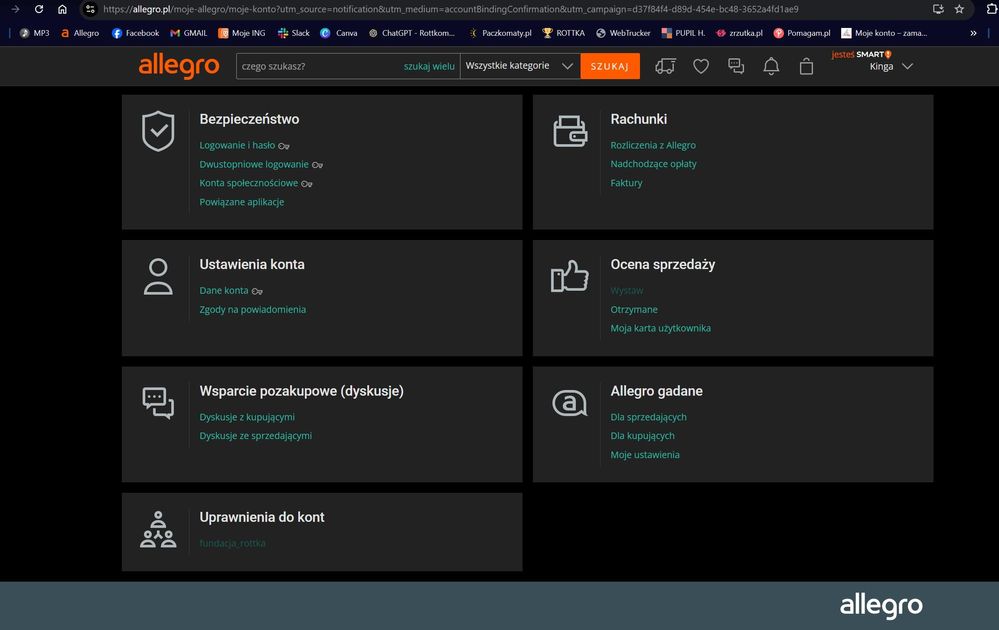
Task: Click the Allegro logo in header
Action: point(178,66)
